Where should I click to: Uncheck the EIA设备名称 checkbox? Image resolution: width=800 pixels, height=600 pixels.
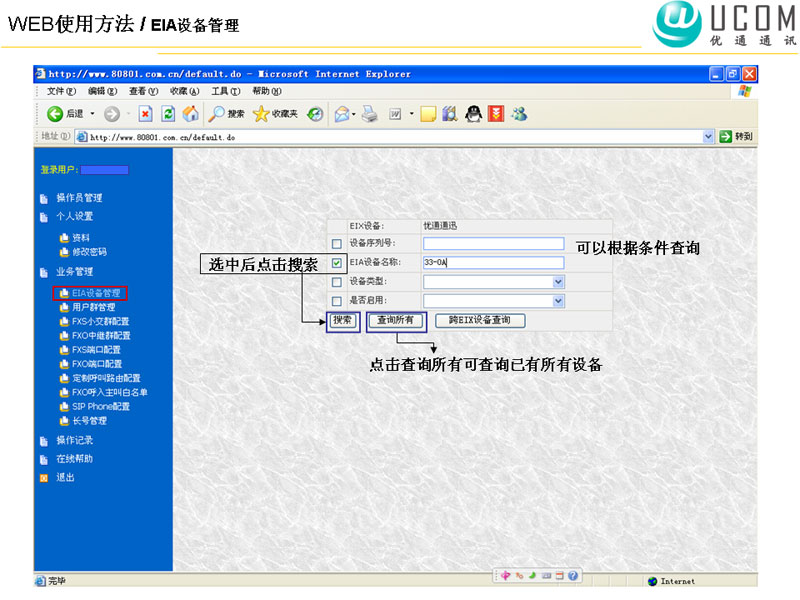click(337, 263)
